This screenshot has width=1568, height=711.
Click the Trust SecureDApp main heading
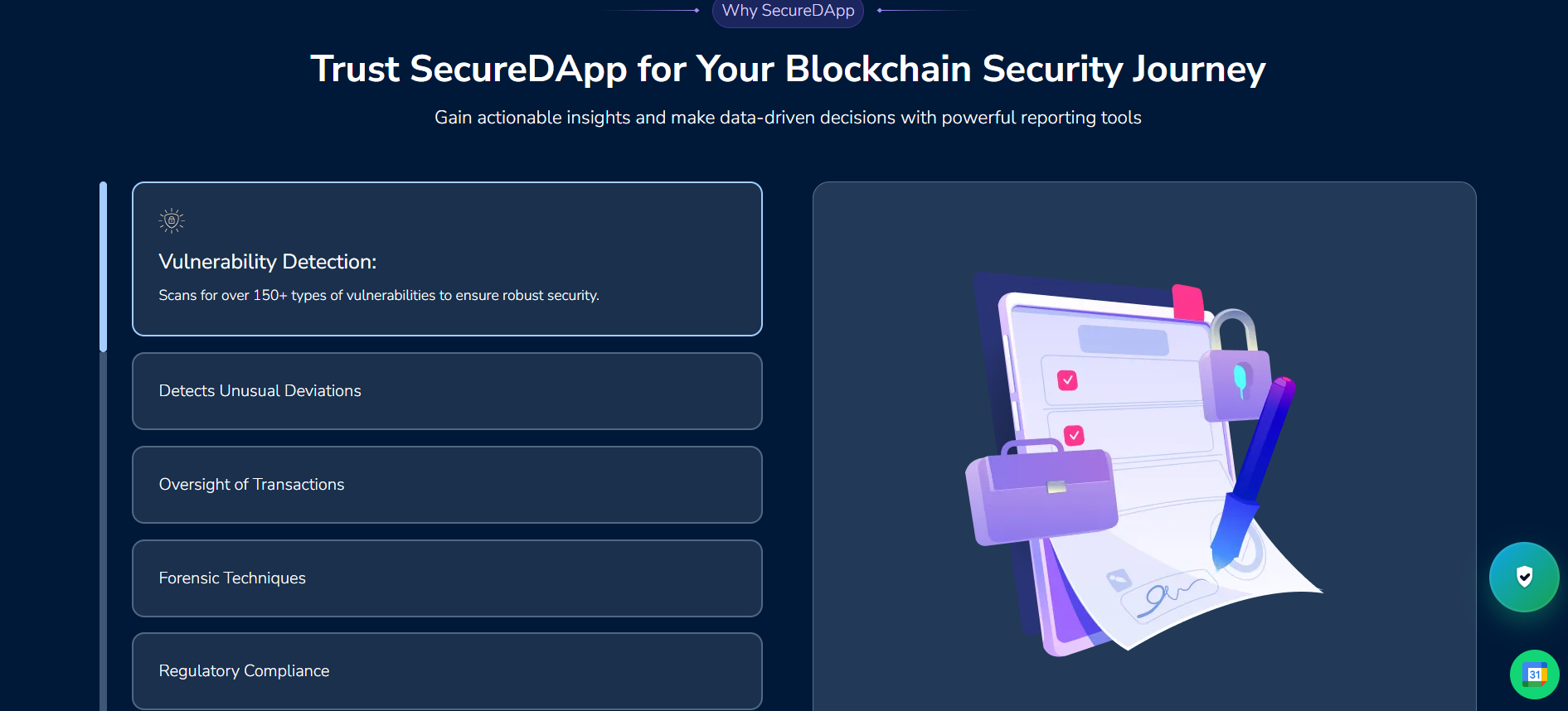tap(788, 69)
